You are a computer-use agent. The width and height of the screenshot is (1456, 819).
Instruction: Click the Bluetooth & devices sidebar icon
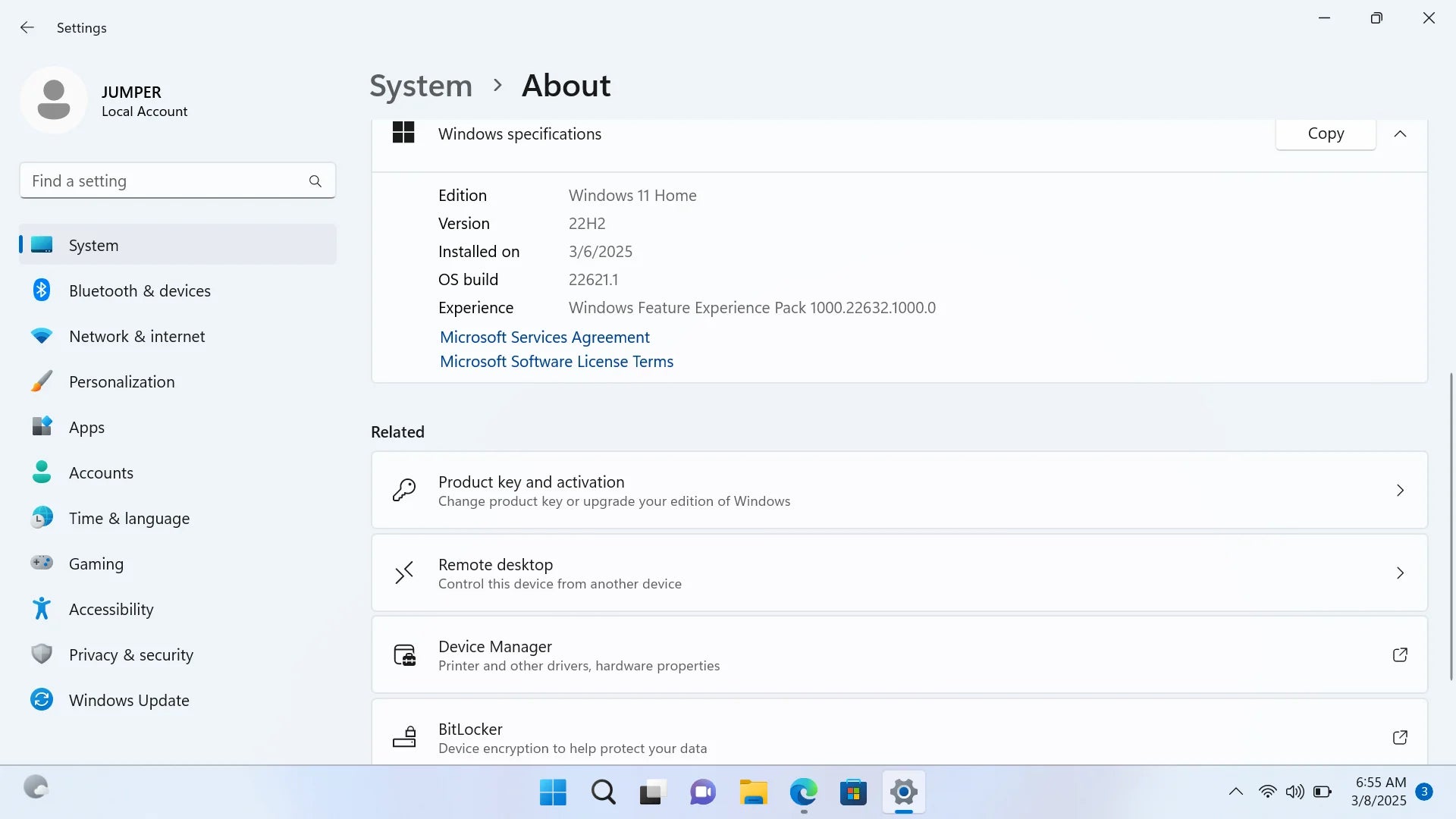(42, 290)
